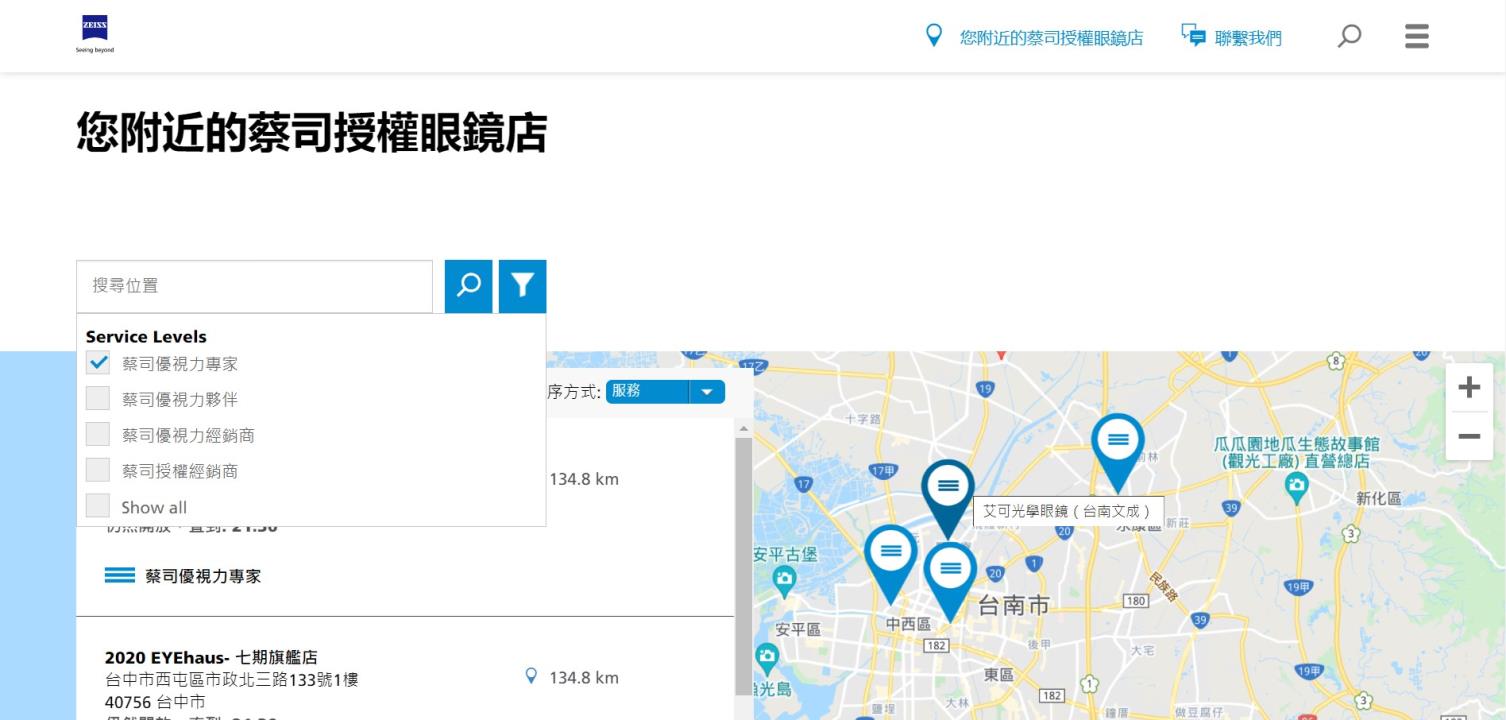Click the chat bubble contact icon
This screenshot has width=1506, height=720.
pyautogui.click(x=1193, y=36)
